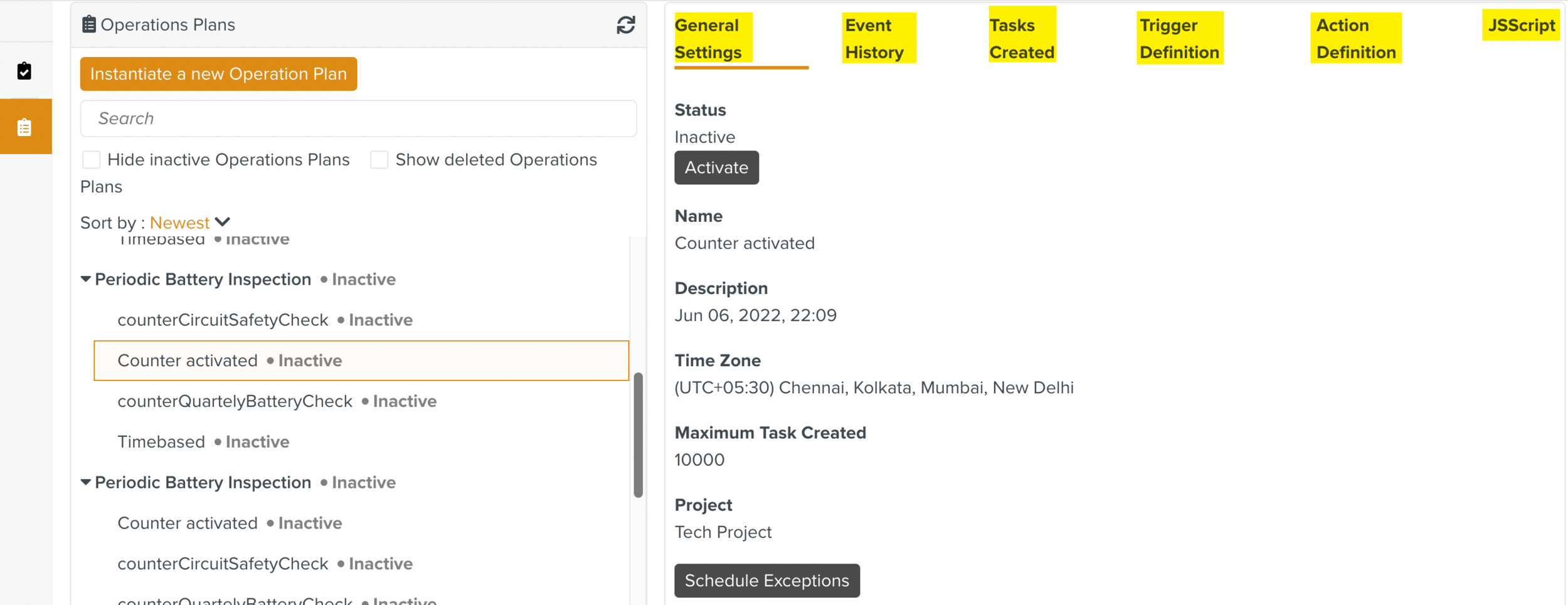
Task: Click the refresh Operations Plans icon
Action: 625,25
